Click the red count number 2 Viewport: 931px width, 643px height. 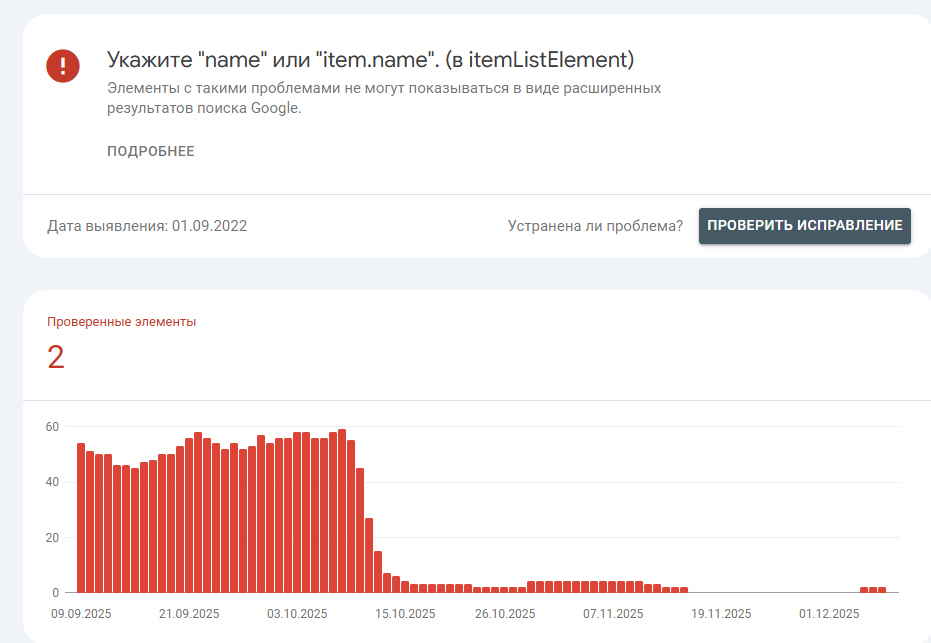coord(56,358)
